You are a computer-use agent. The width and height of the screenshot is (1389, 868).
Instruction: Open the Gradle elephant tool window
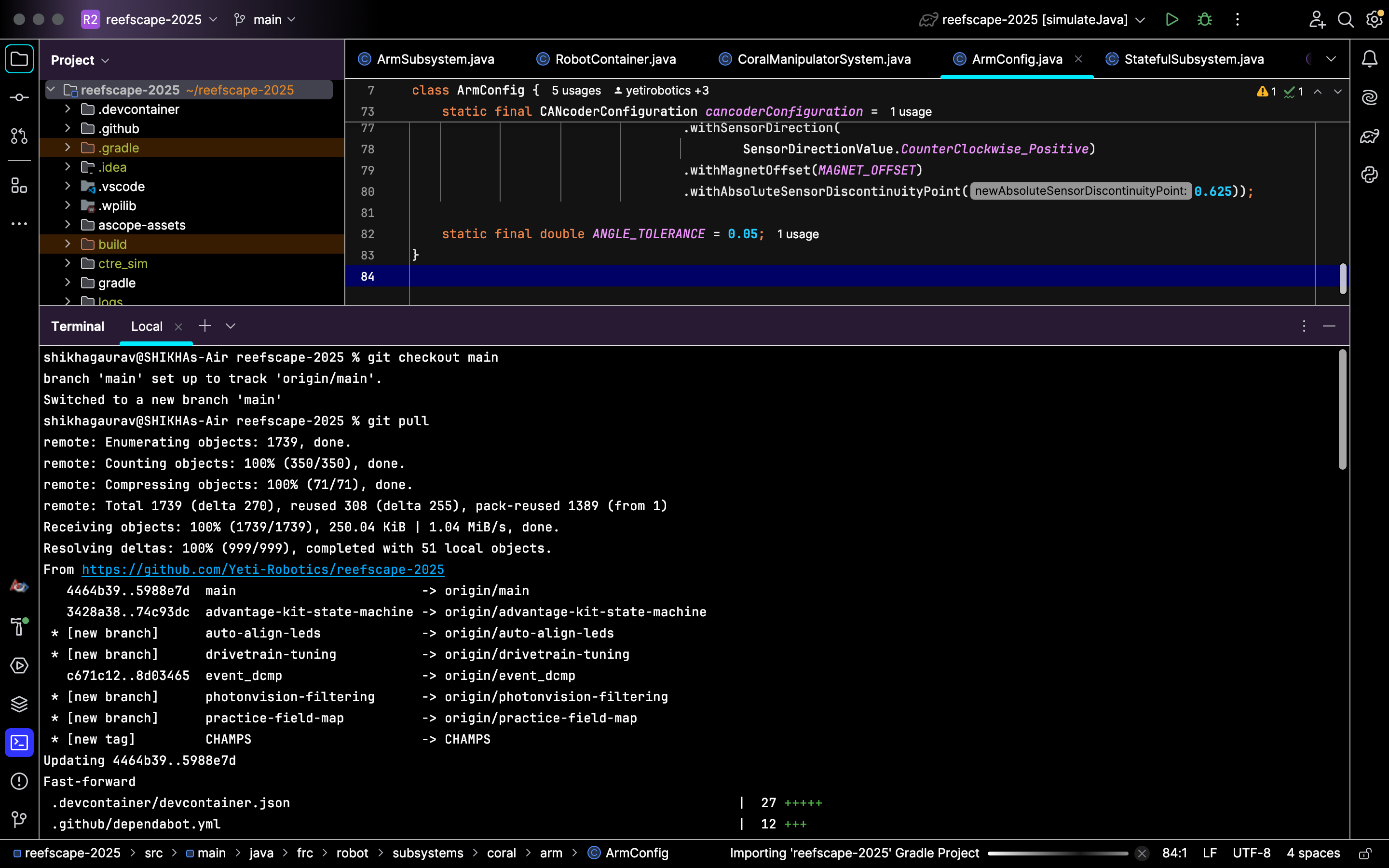(x=1370, y=136)
